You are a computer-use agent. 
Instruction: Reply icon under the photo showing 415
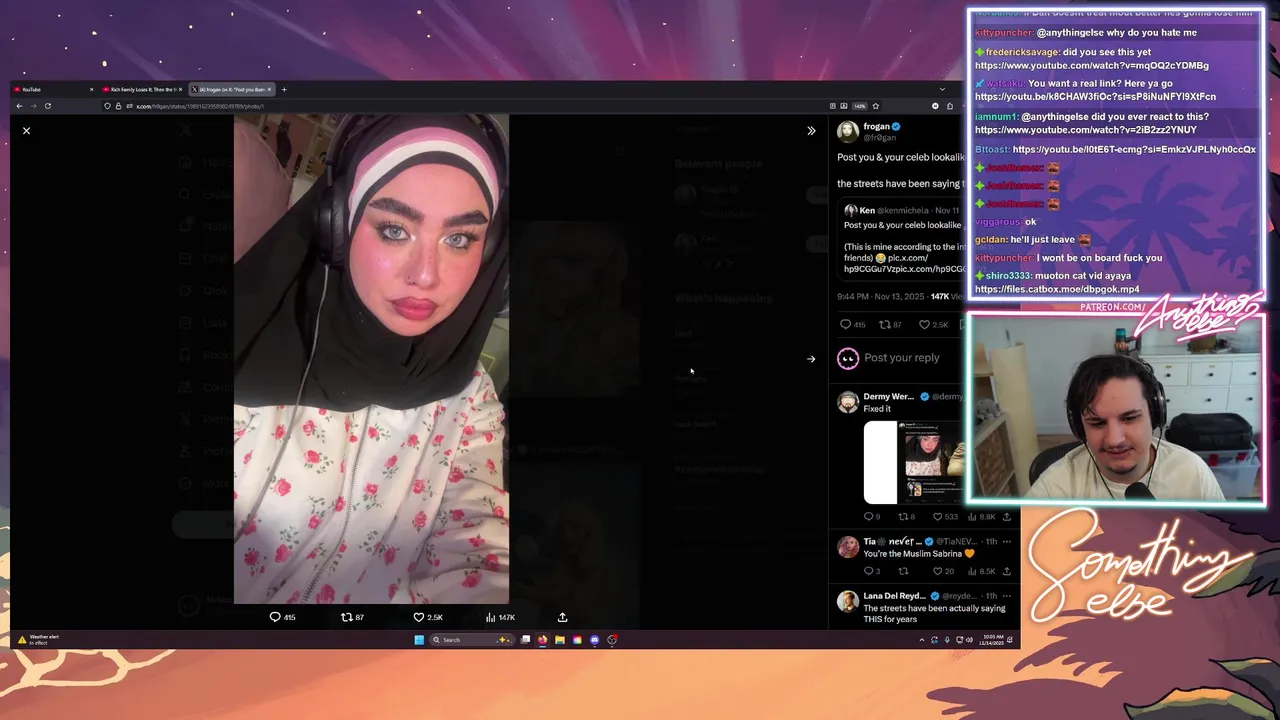275,617
